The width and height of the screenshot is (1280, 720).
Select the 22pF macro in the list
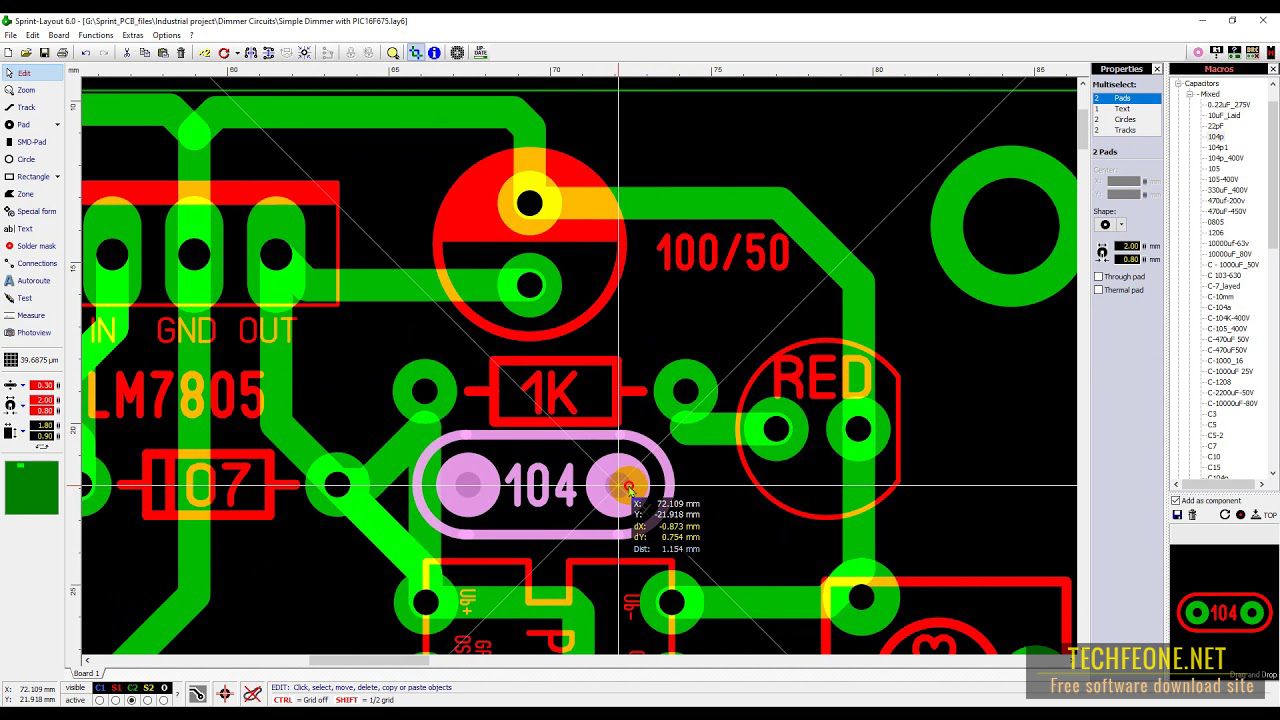[1215, 126]
